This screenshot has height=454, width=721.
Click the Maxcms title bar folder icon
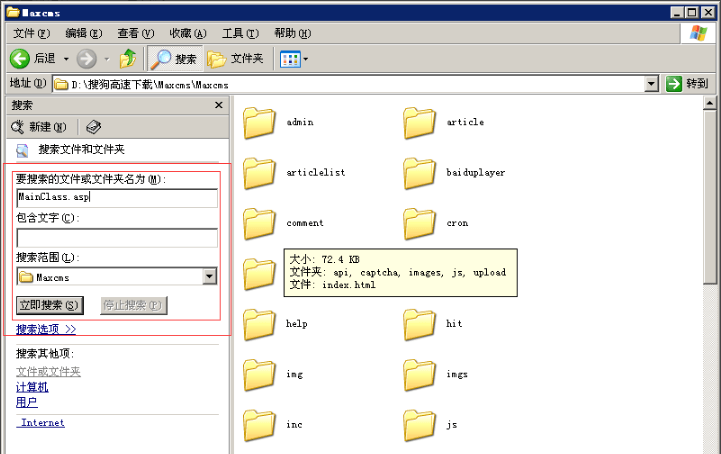click(x=13, y=12)
